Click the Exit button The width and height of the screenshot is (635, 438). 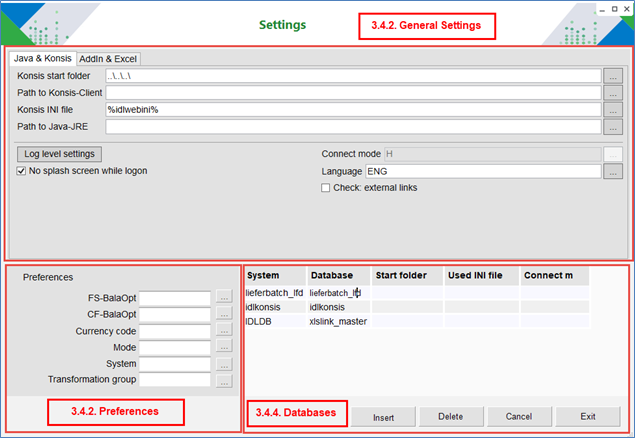coord(588,417)
